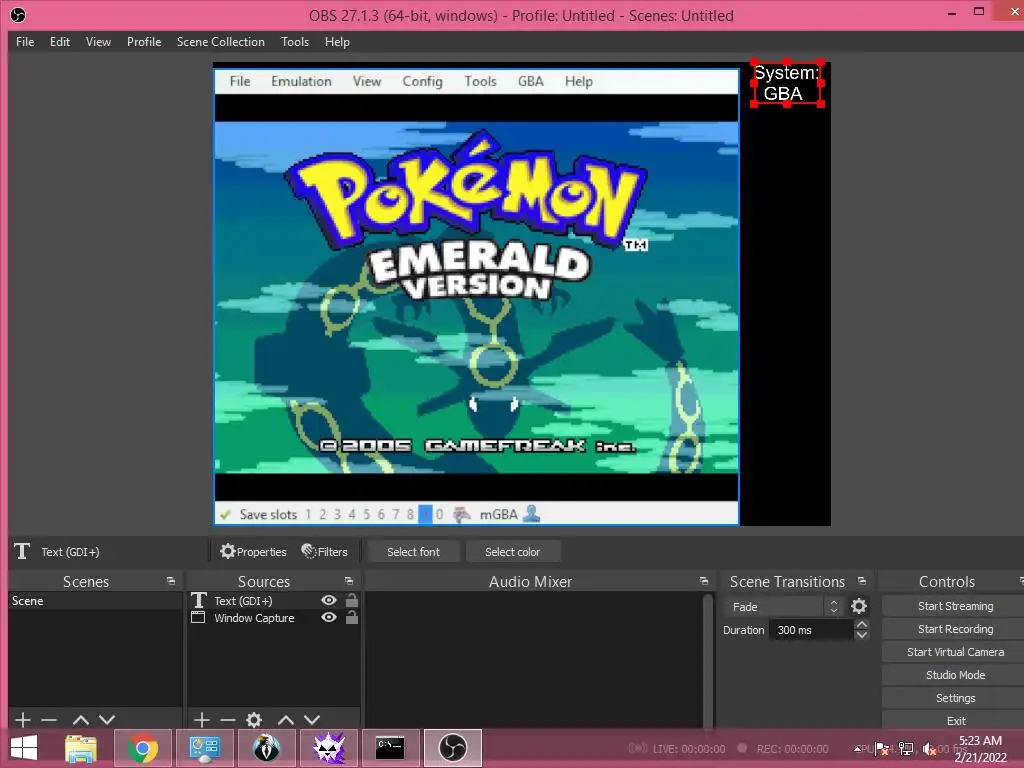The height and width of the screenshot is (768, 1024).
Task: Open OBS Settings from Controls
Action: [955, 697]
